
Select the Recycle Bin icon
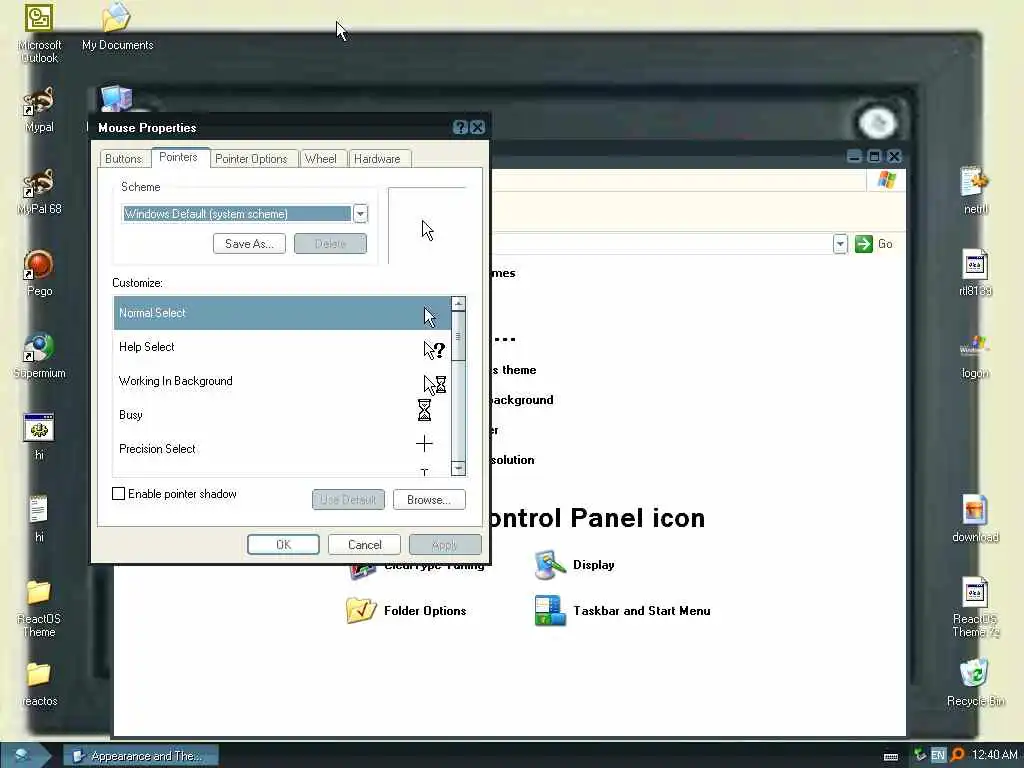coord(975,683)
